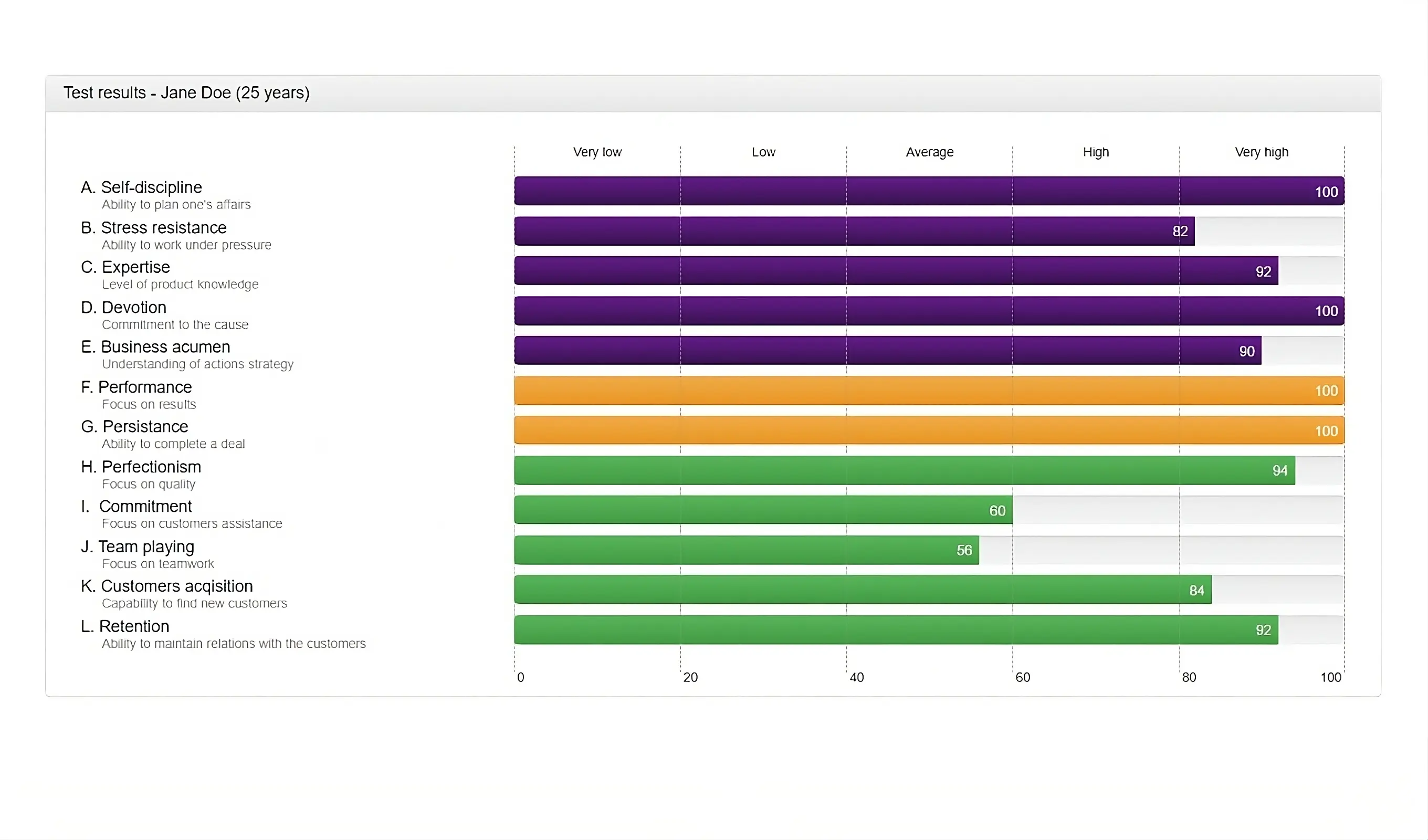
Task: Click the 'L. Retention' label
Action: point(124,626)
